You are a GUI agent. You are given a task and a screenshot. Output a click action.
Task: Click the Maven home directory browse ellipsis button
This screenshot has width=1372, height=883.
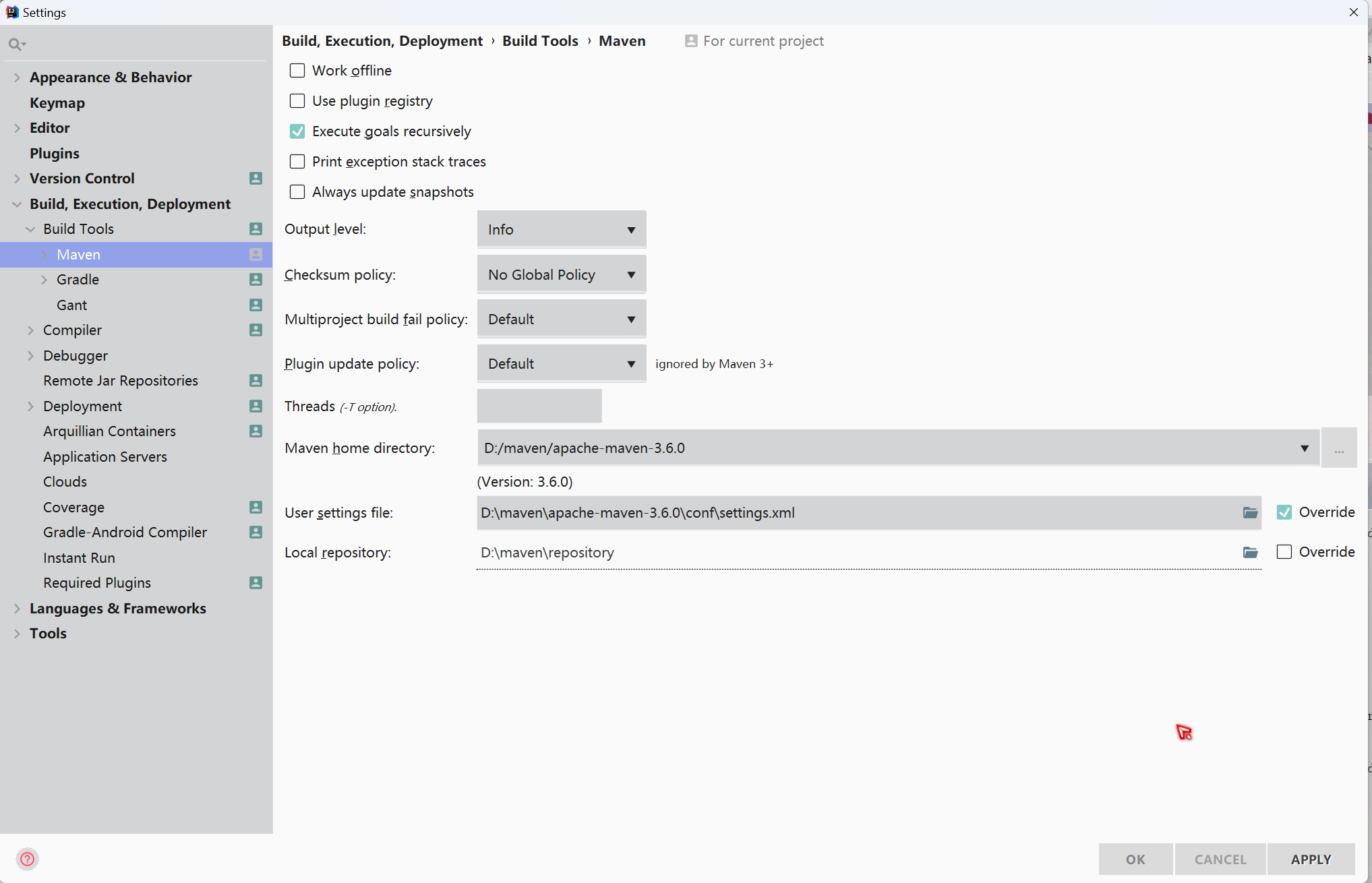click(x=1338, y=449)
